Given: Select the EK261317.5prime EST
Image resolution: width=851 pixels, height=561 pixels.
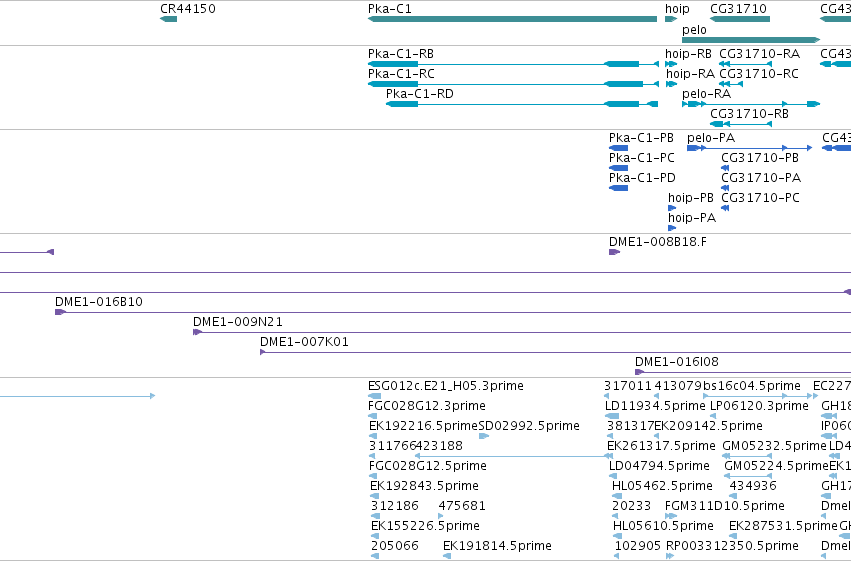Looking at the screenshot, I should [610, 456].
